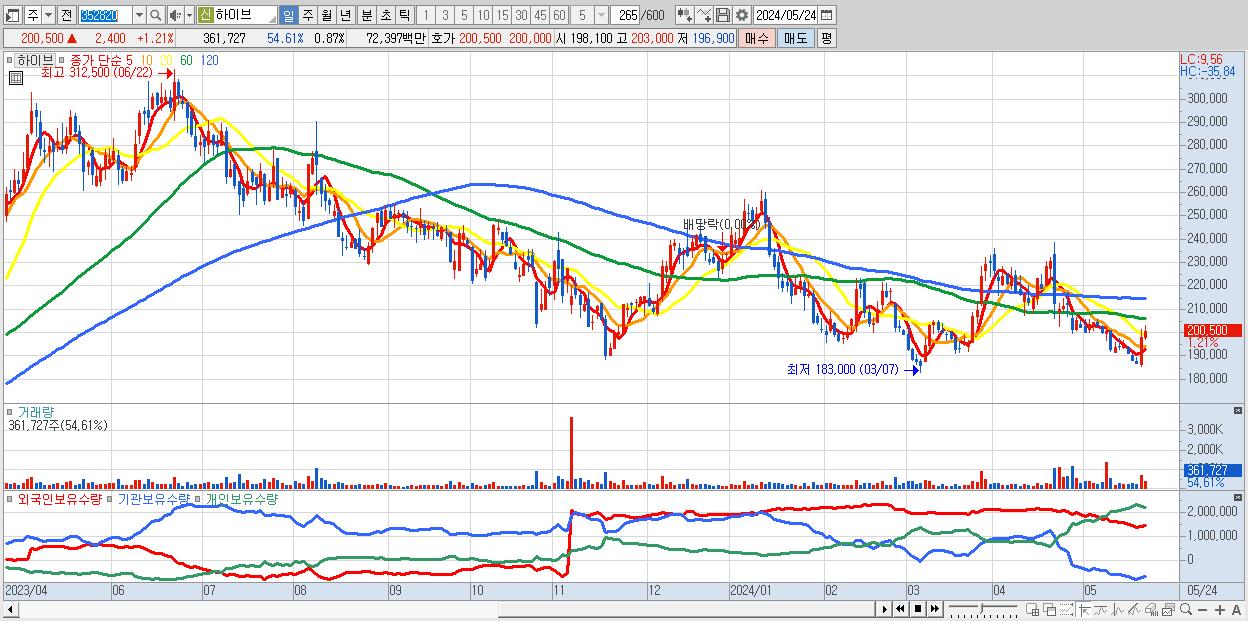The width and height of the screenshot is (1248, 621).
Task: Click the trend line drawing icon in bottom toolbar
Action: pos(1101,609)
